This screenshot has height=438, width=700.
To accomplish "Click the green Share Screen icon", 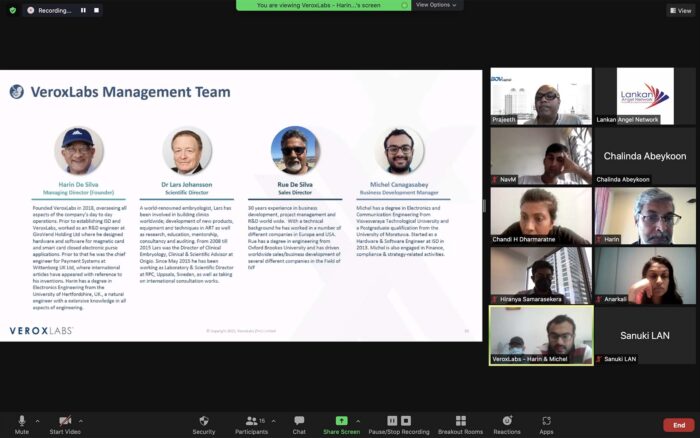I will 341,421.
